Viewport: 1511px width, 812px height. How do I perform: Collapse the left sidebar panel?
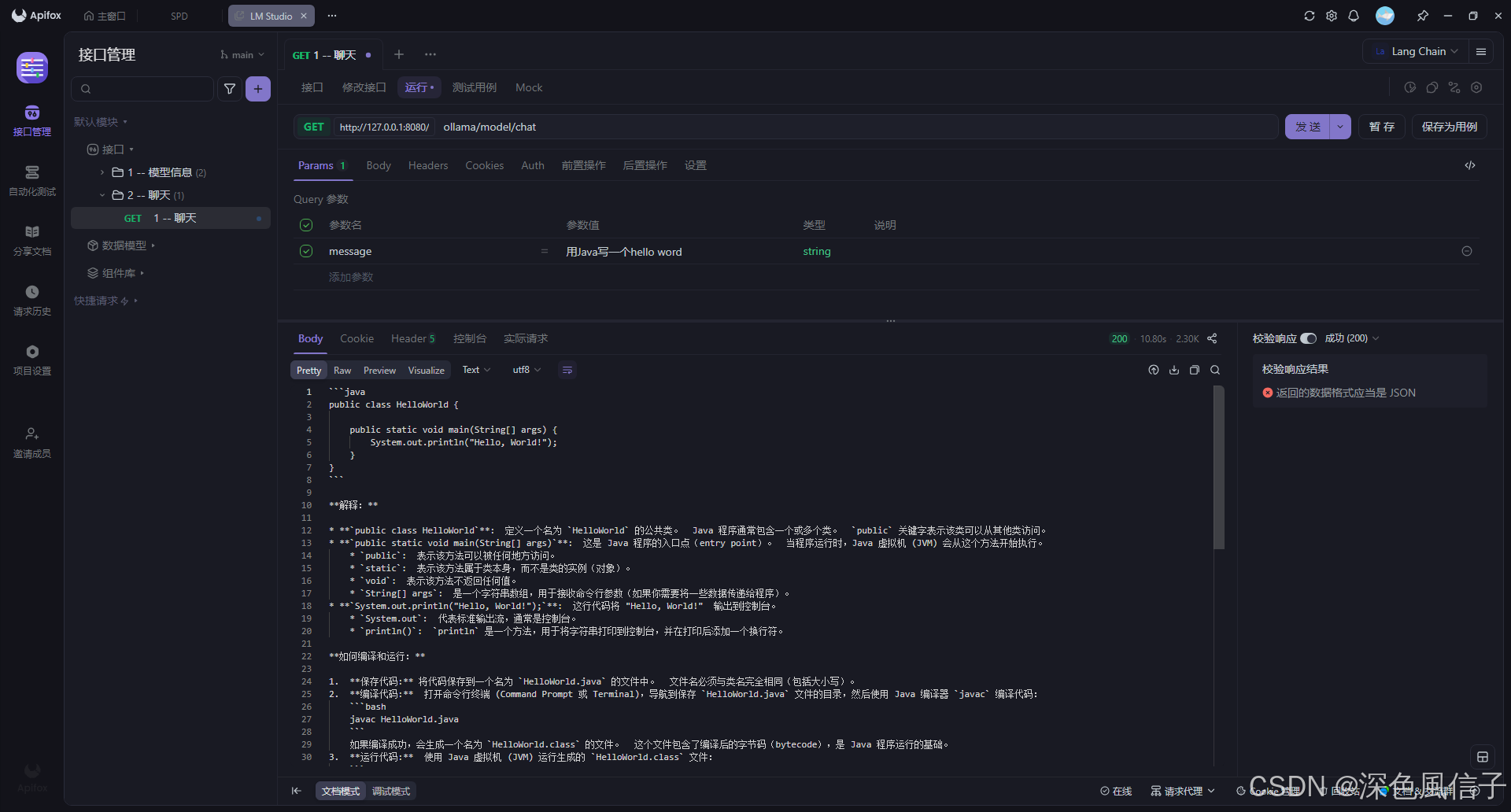pyautogui.click(x=296, y=791)
